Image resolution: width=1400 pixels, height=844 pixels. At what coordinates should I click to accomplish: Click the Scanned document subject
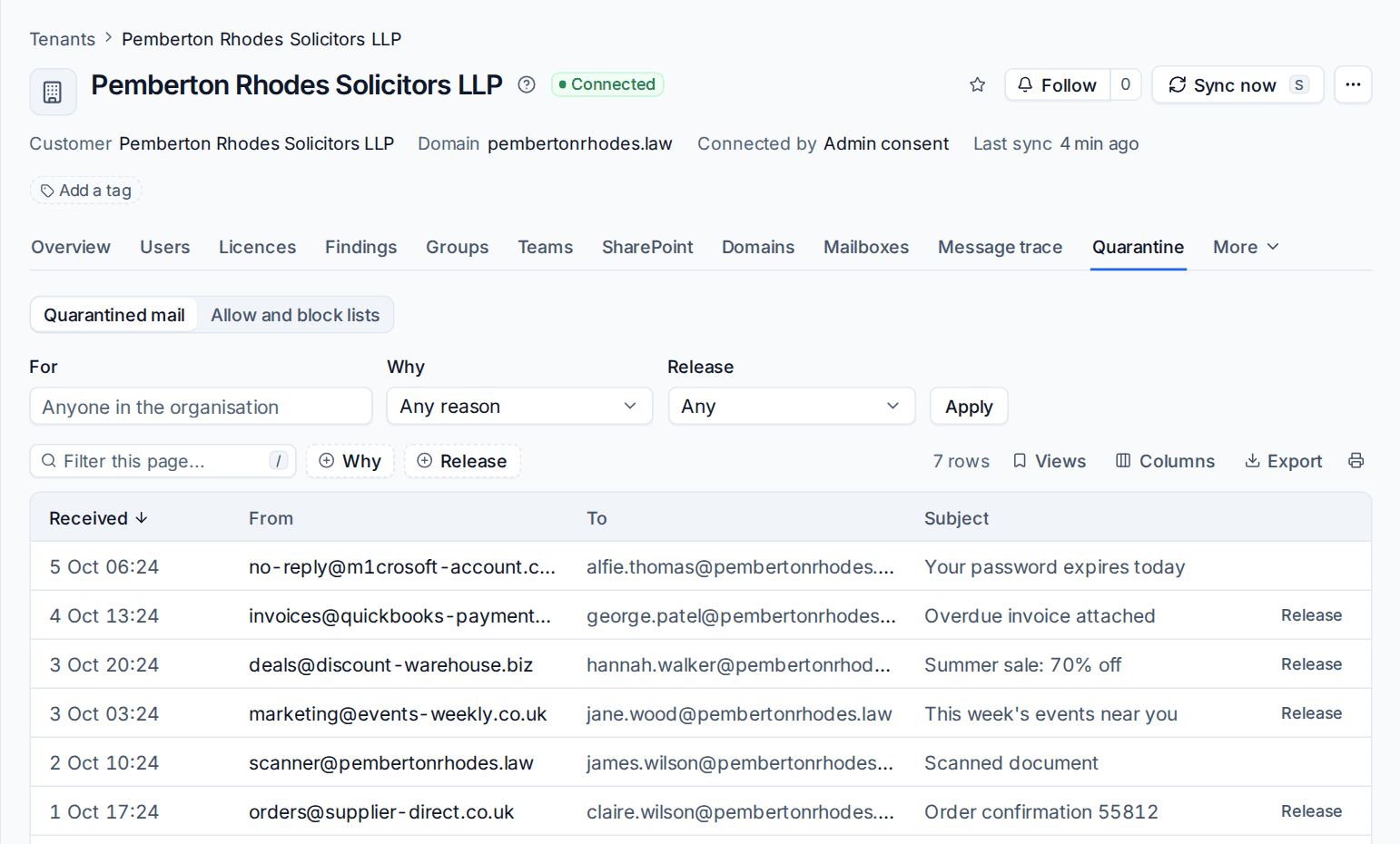click(x=1011, y=763)
